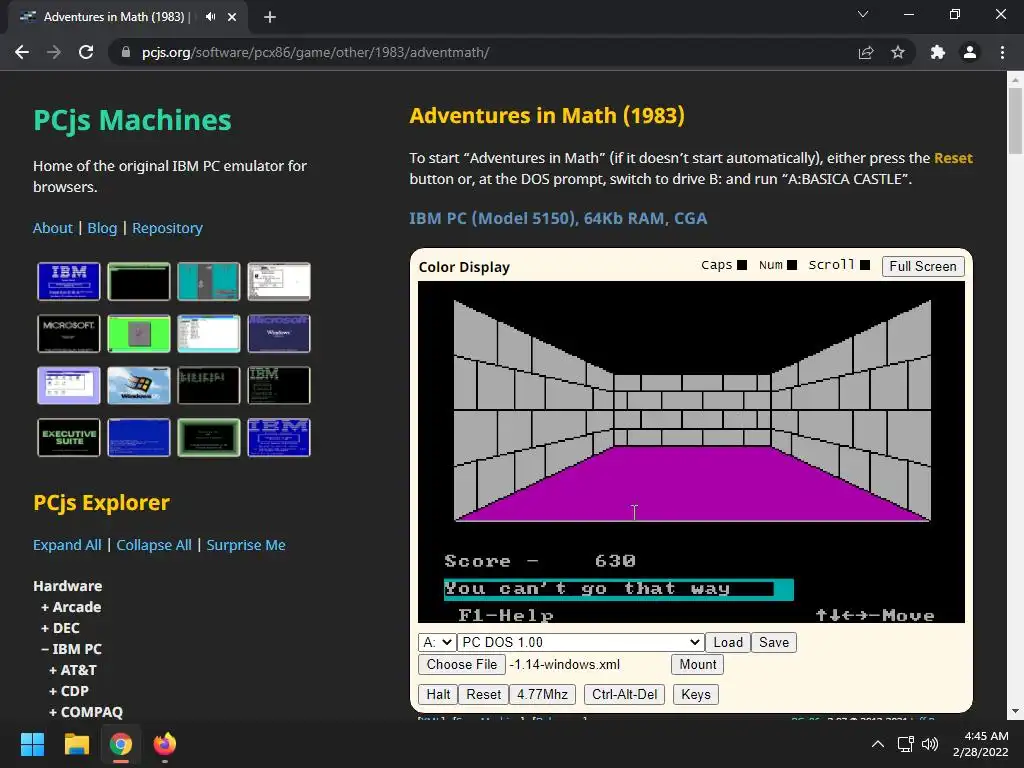Open the green-background thumbnail
The image size is (1024, 768).
(138, 334)
